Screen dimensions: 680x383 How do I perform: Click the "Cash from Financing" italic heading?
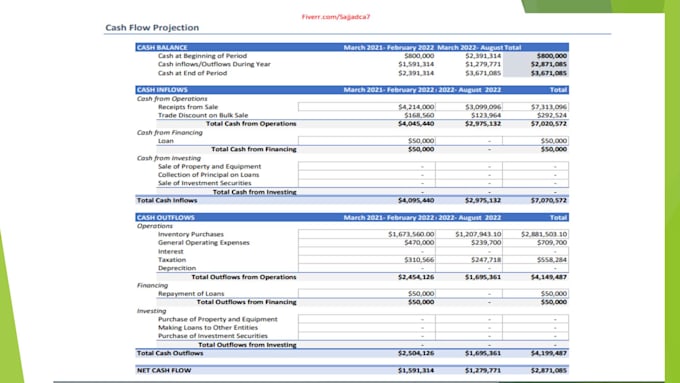click(170, 132)
